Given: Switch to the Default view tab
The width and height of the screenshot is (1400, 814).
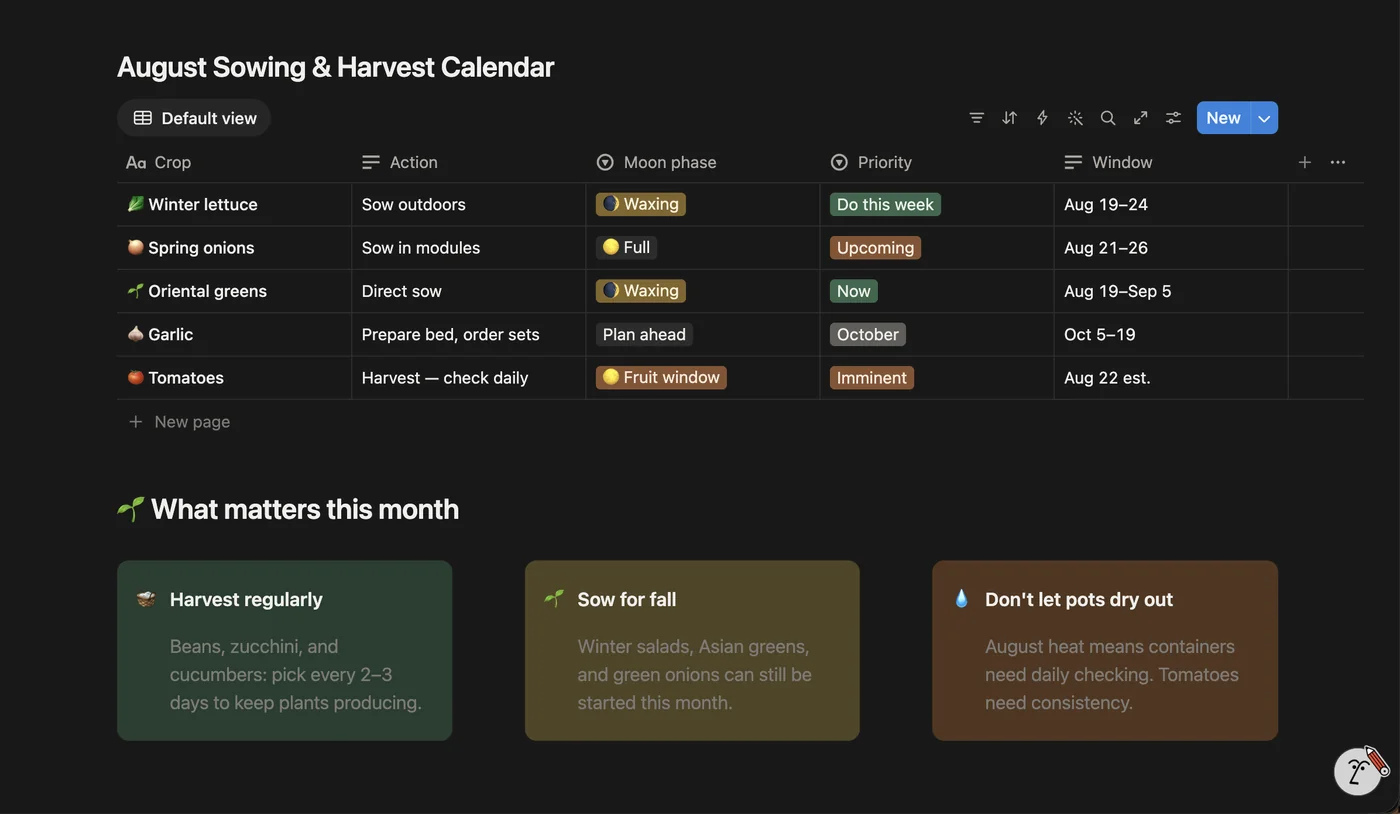Looking at the screenshot, I should tap(194, 118).
